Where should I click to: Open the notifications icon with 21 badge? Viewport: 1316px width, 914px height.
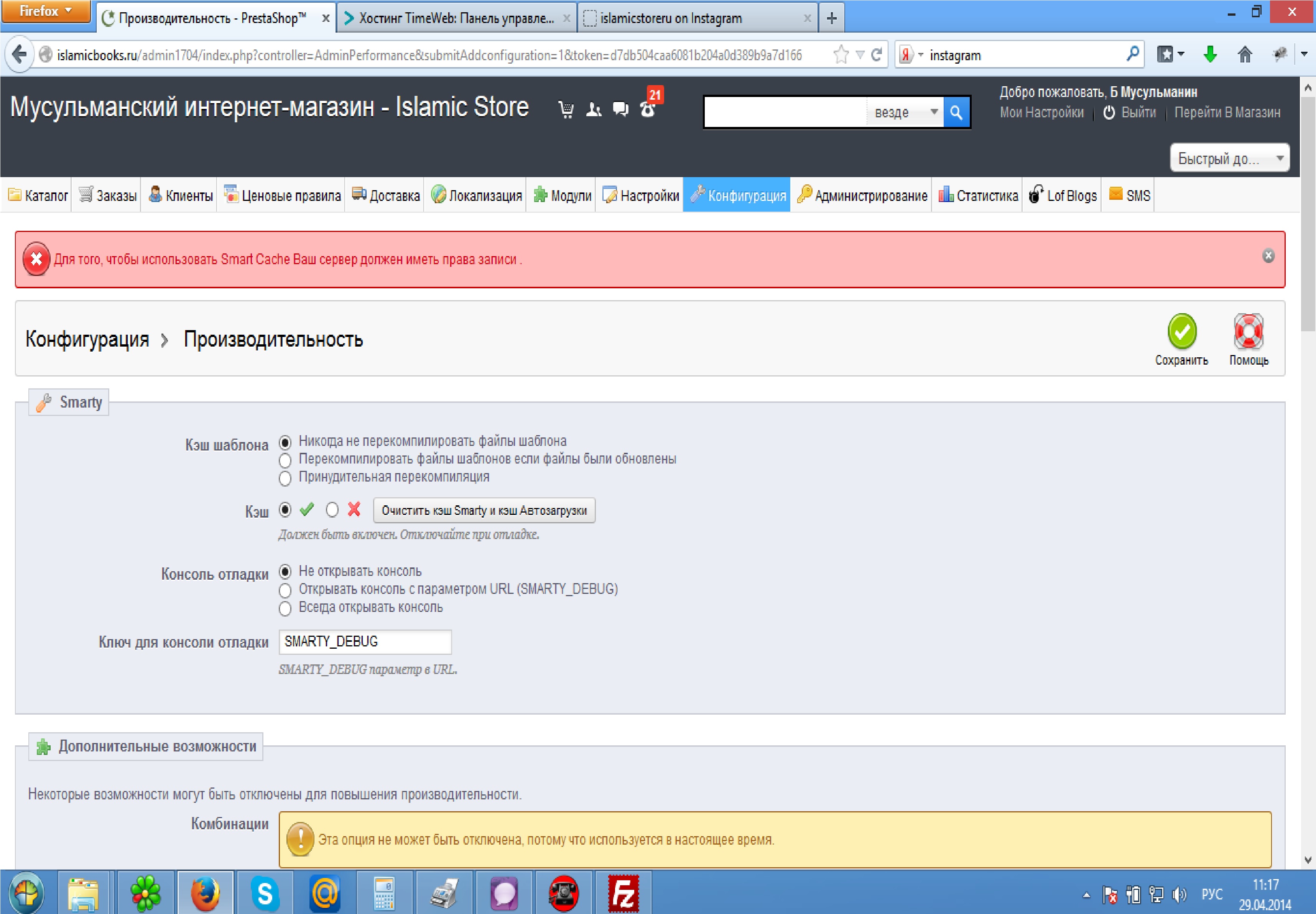648,109
